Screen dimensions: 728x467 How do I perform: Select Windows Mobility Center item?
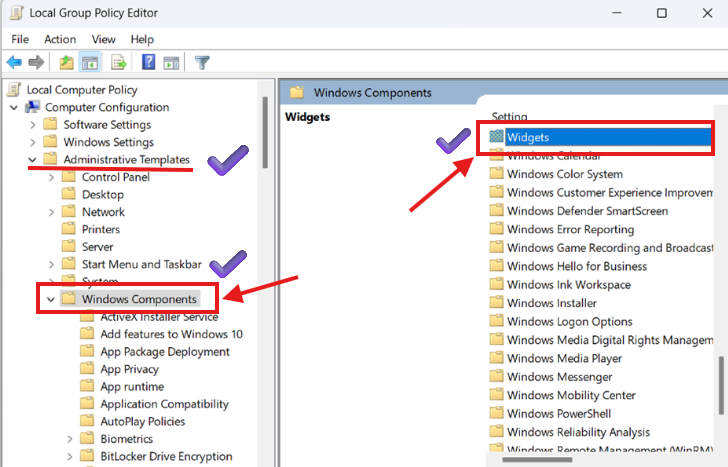563,395
